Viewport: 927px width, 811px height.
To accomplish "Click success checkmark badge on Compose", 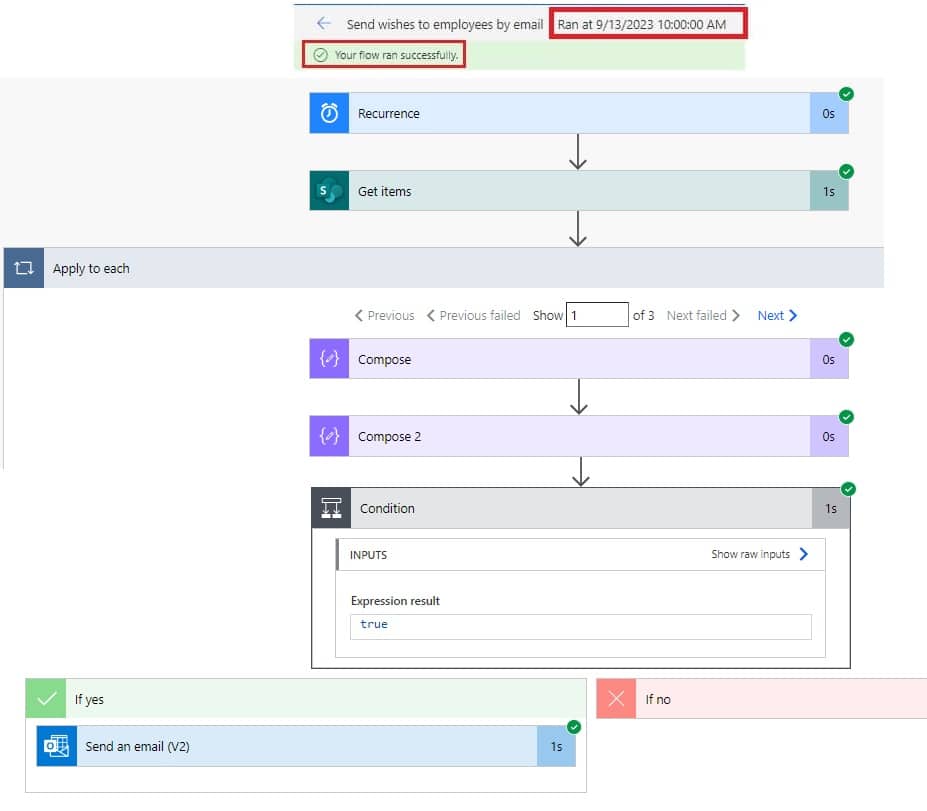I will point(847,339).
